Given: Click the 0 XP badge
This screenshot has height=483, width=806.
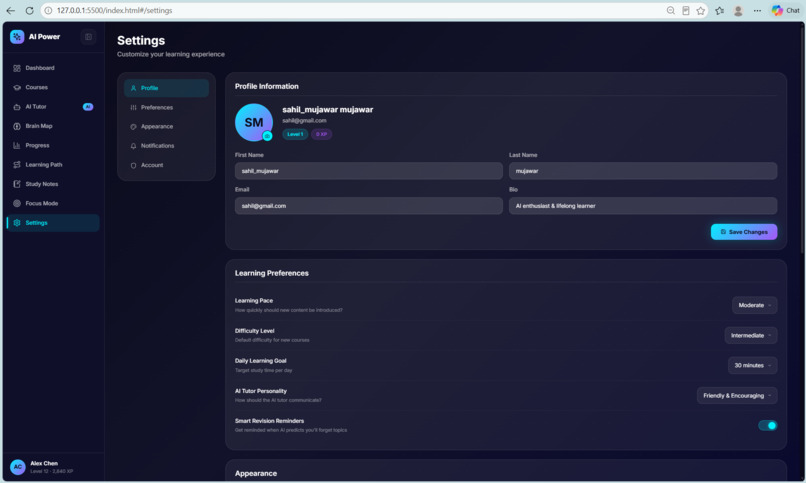Looking at the screenshot, I should point(321,134).
